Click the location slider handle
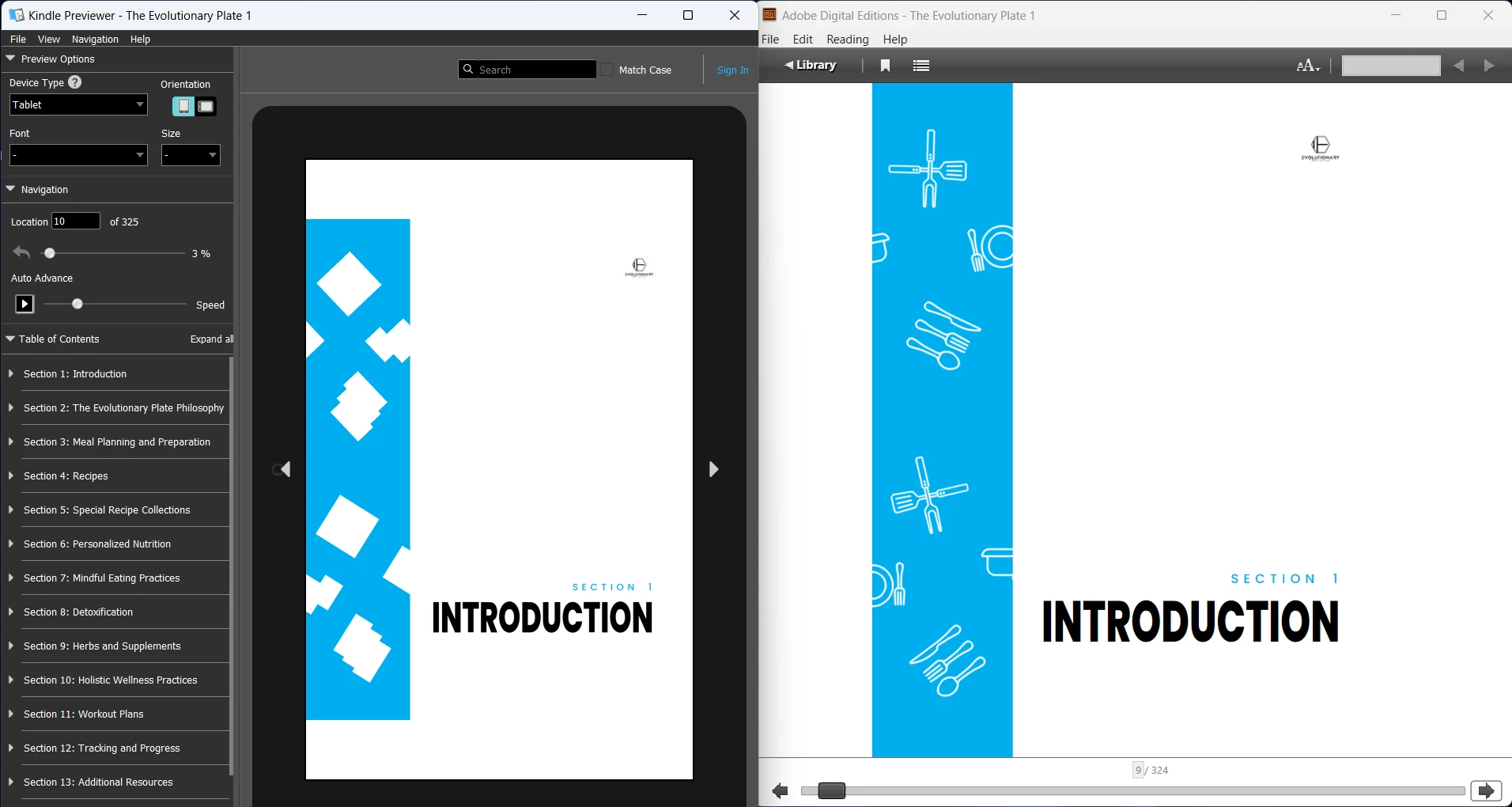The image size is (1512, 807). point(50,253)
